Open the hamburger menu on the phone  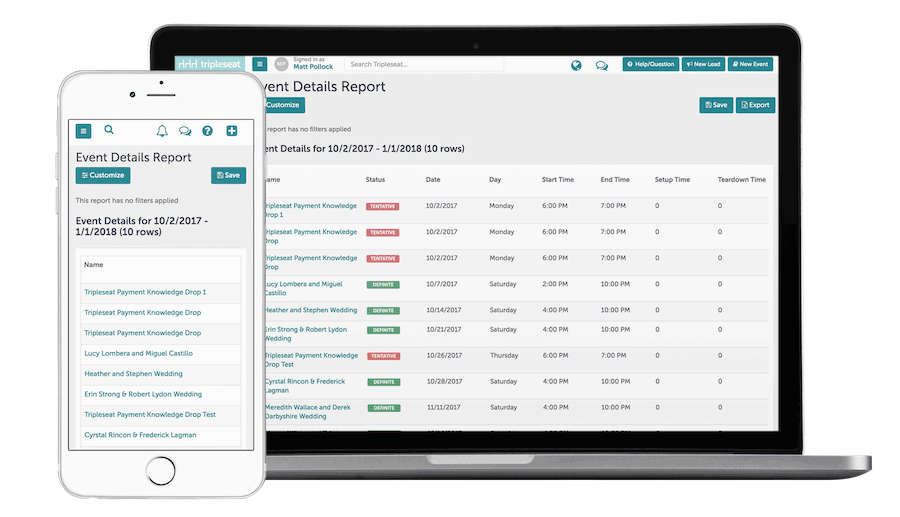coord(84,131)
